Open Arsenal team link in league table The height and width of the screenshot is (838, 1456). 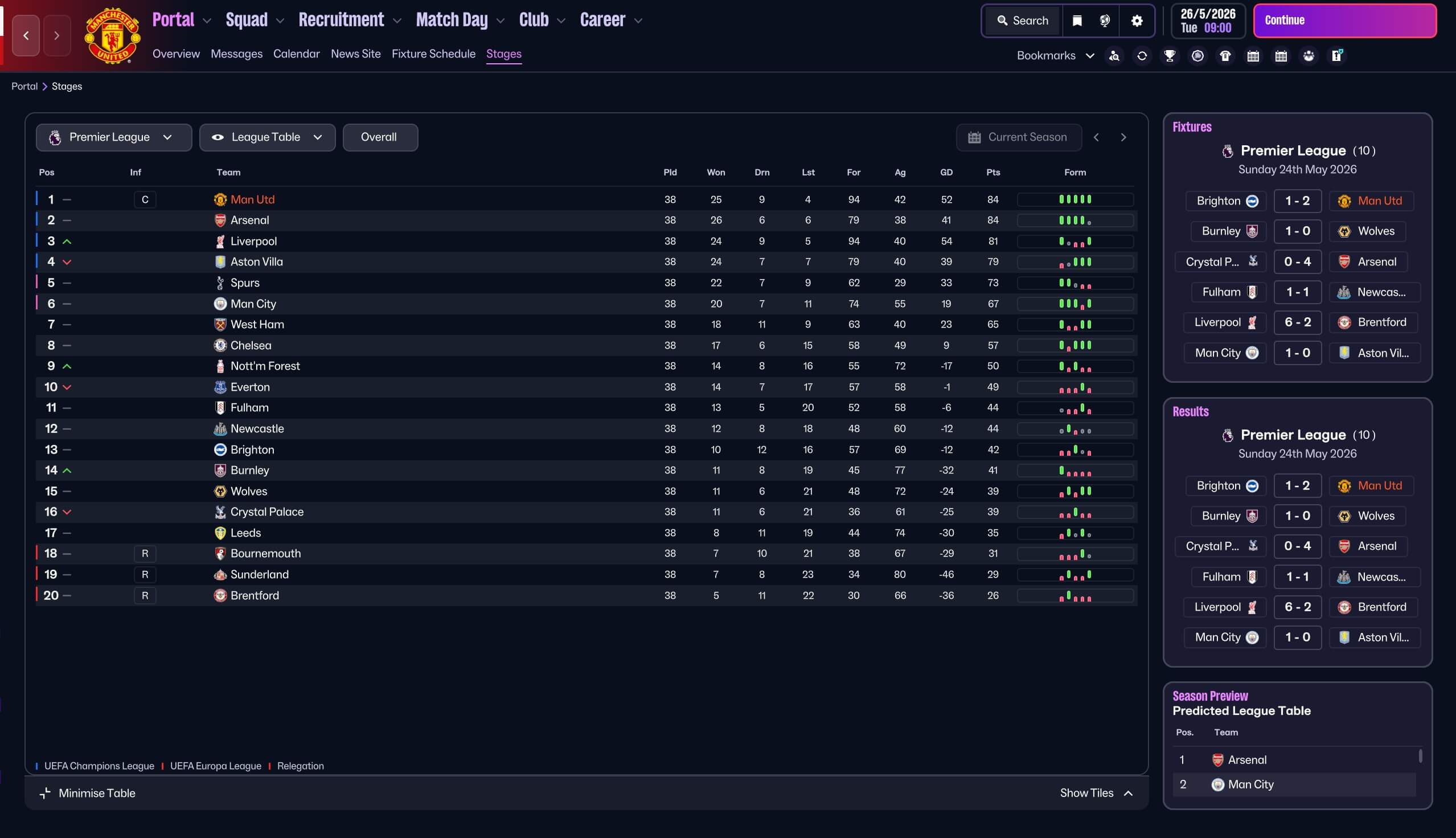(x=249, y=220)
